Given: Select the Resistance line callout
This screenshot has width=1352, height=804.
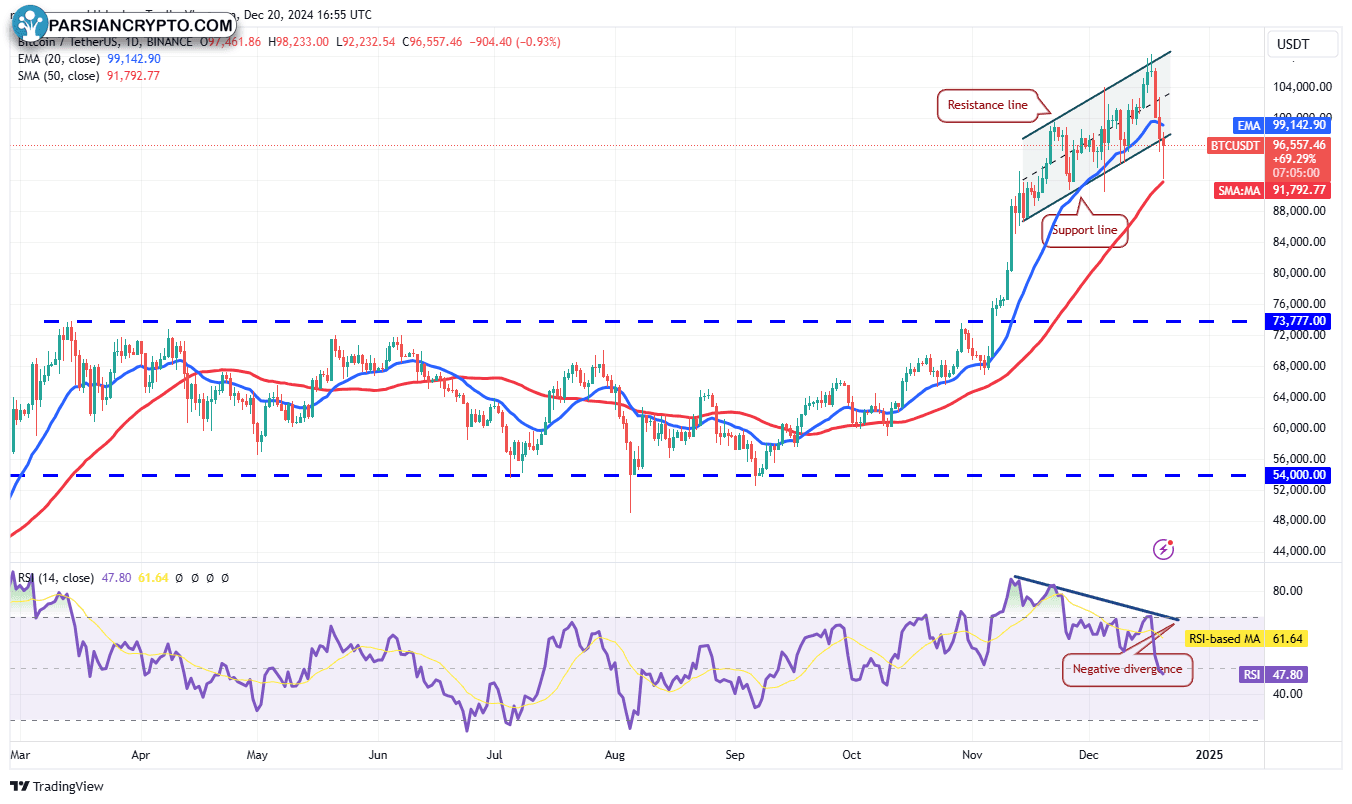Looking at the screenshot, I should click(x=988, y=105).
